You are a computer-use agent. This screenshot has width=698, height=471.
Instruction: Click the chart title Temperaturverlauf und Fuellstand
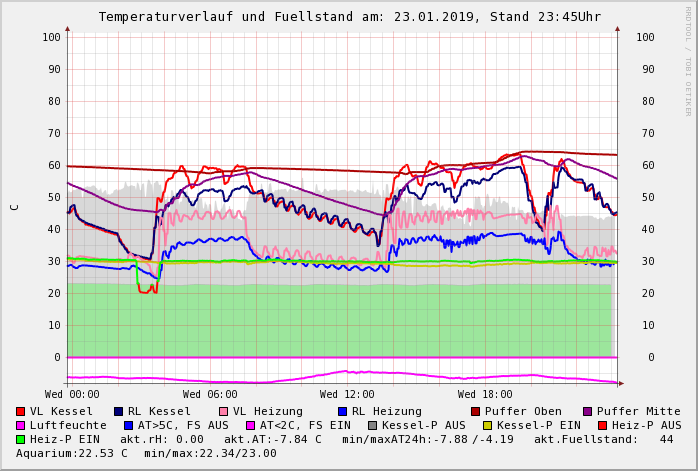(349, 17)
